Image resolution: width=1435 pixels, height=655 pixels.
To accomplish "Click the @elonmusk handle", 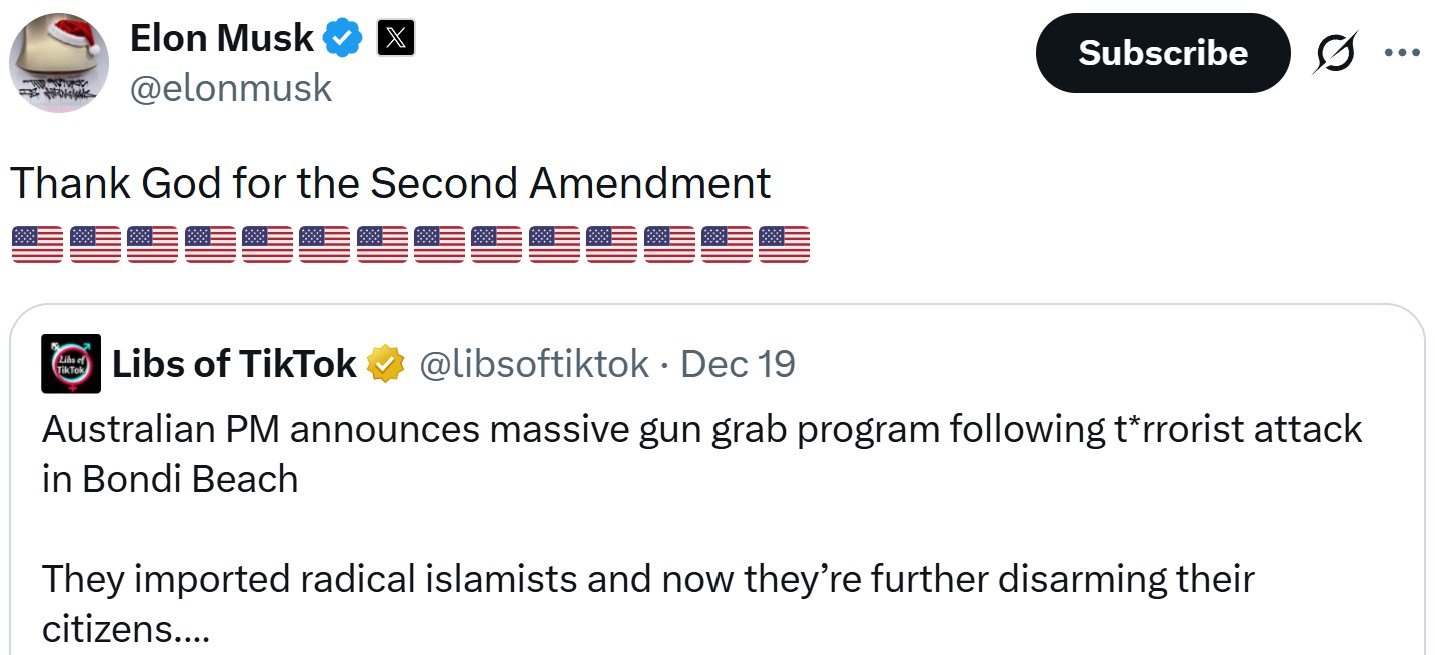I will [x=231, y=88].
